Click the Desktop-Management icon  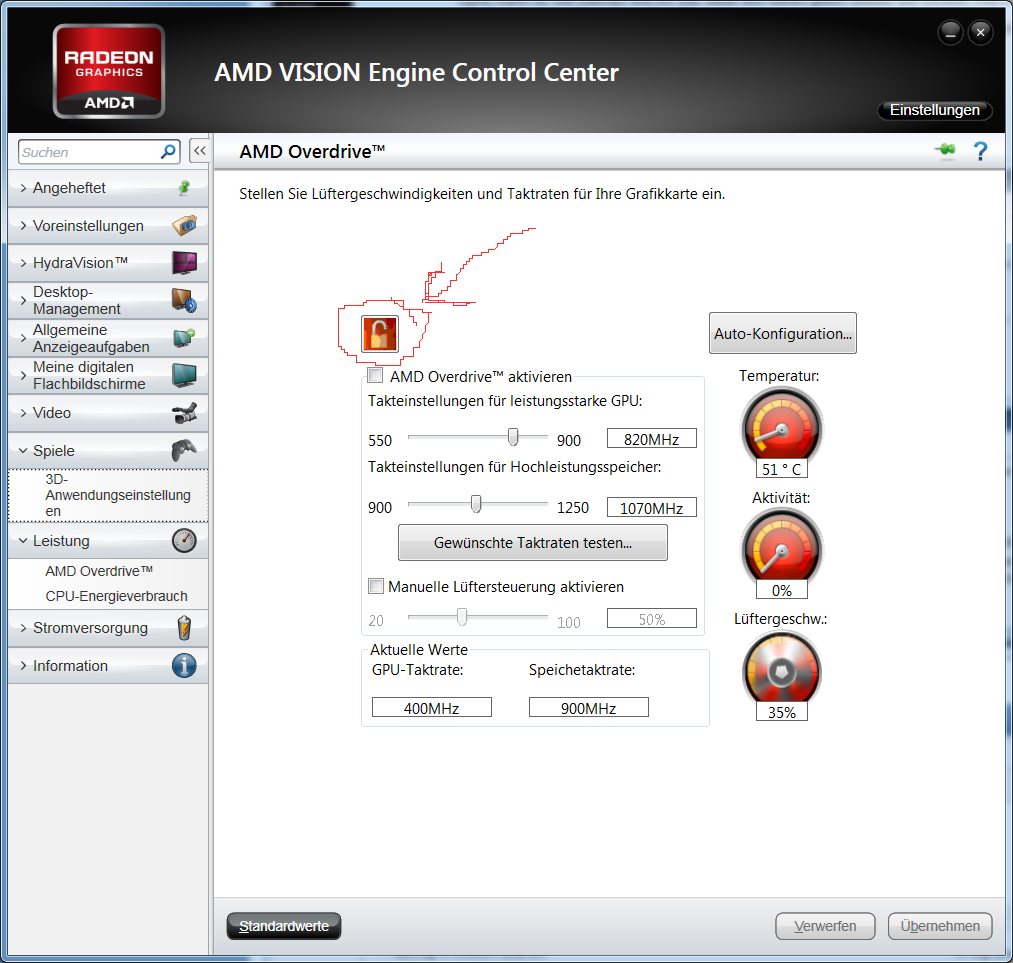click(x=184, y=300)
